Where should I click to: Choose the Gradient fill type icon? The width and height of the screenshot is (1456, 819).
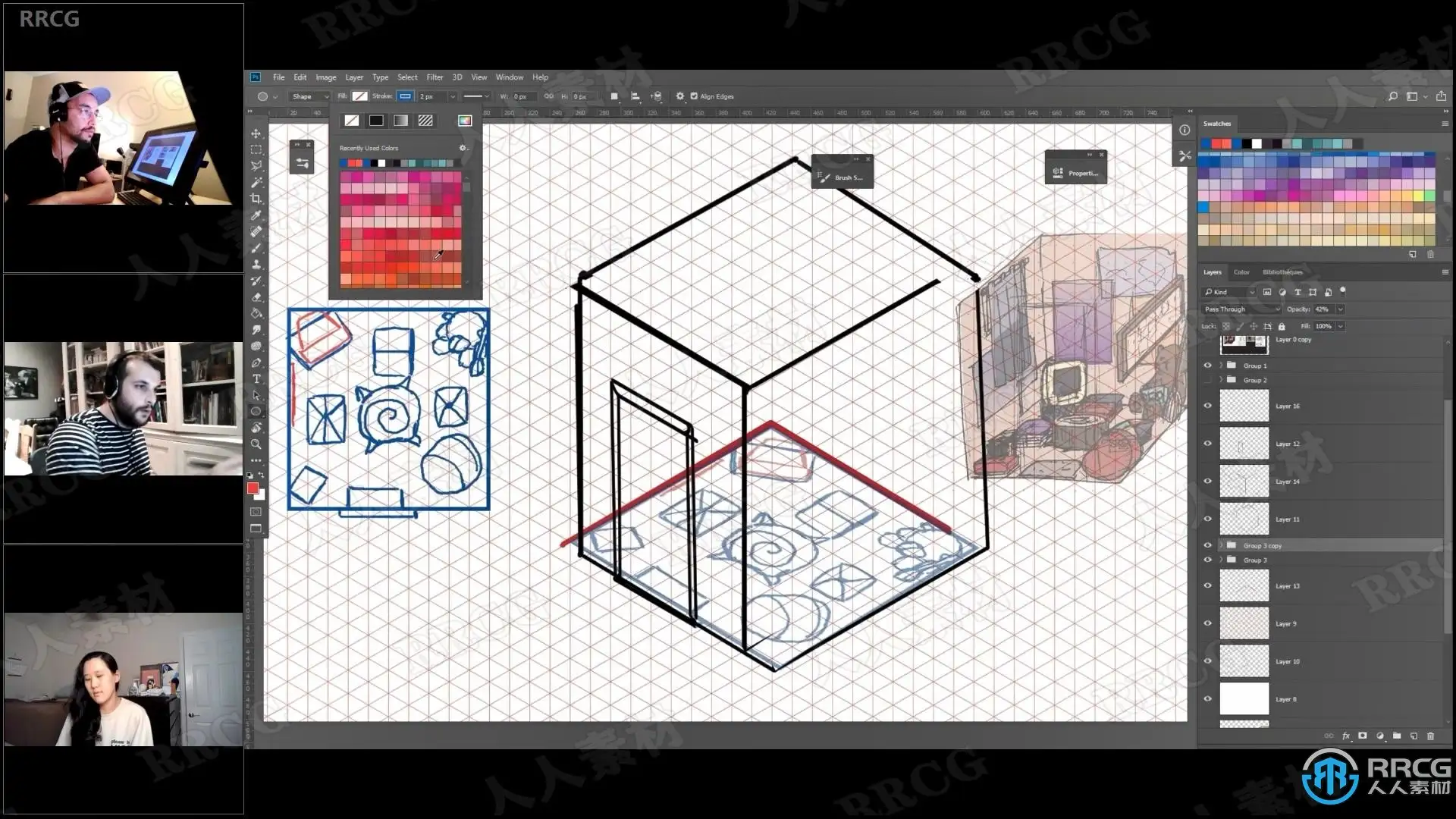pyautogui.click(x=400, y=121)
